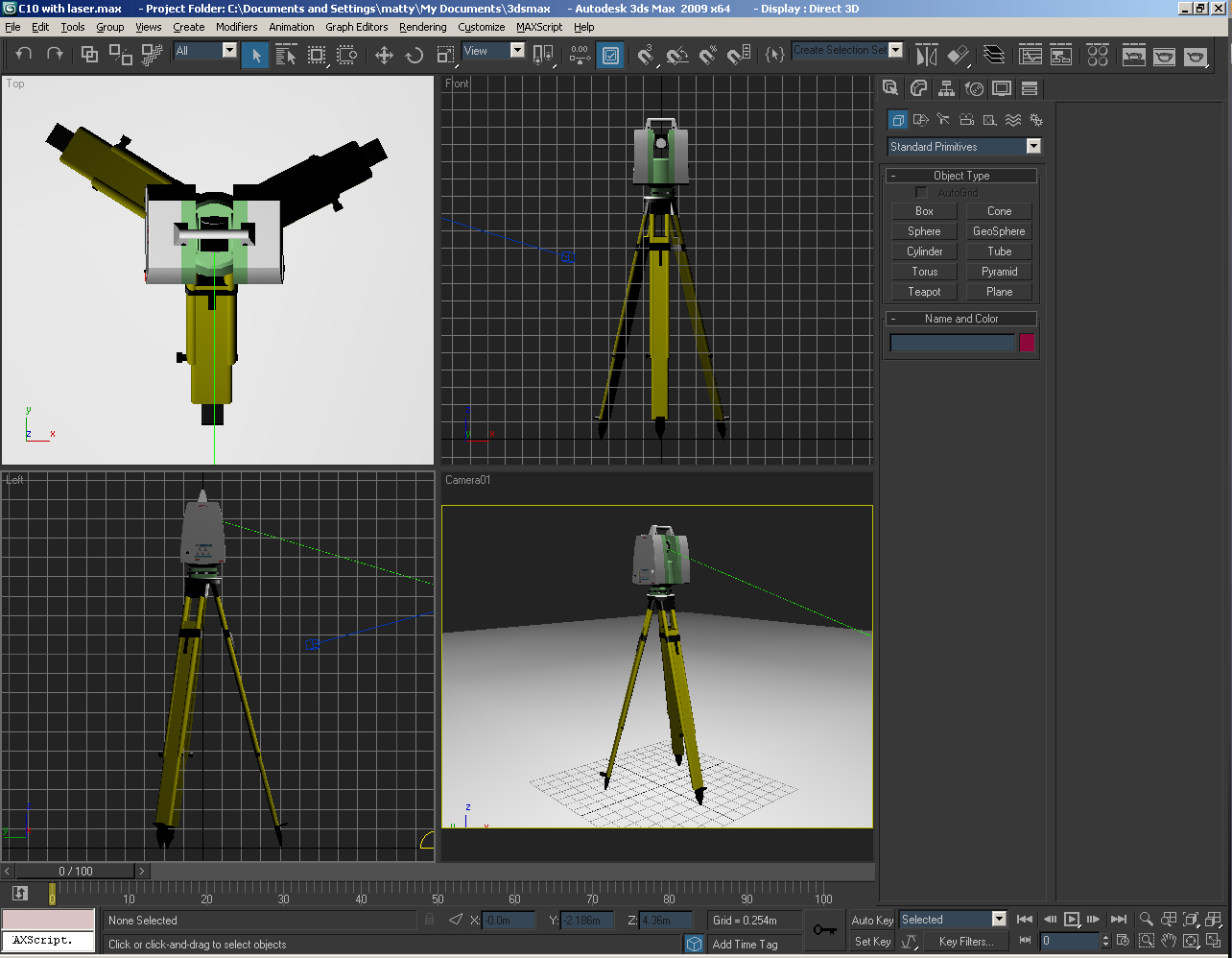Image resolution: width=1232 pixels, height=958 pixels.
Task: Select the Shapes creation category icon
Action: [920, 120]
